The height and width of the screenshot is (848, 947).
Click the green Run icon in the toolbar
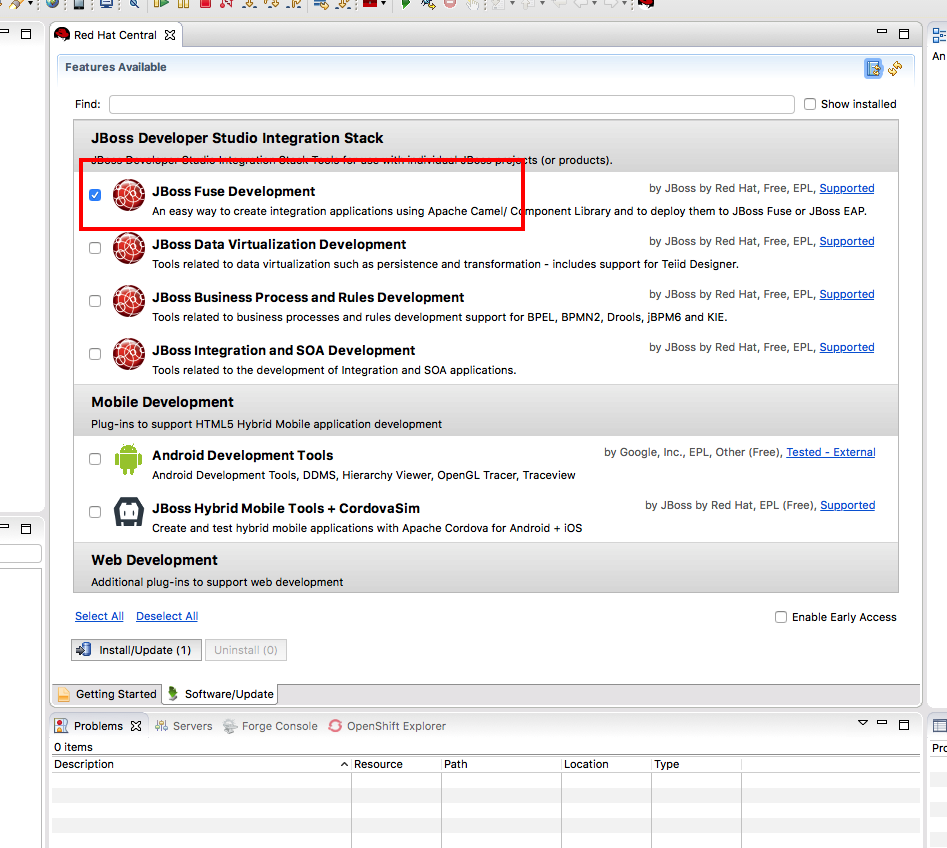406,4
